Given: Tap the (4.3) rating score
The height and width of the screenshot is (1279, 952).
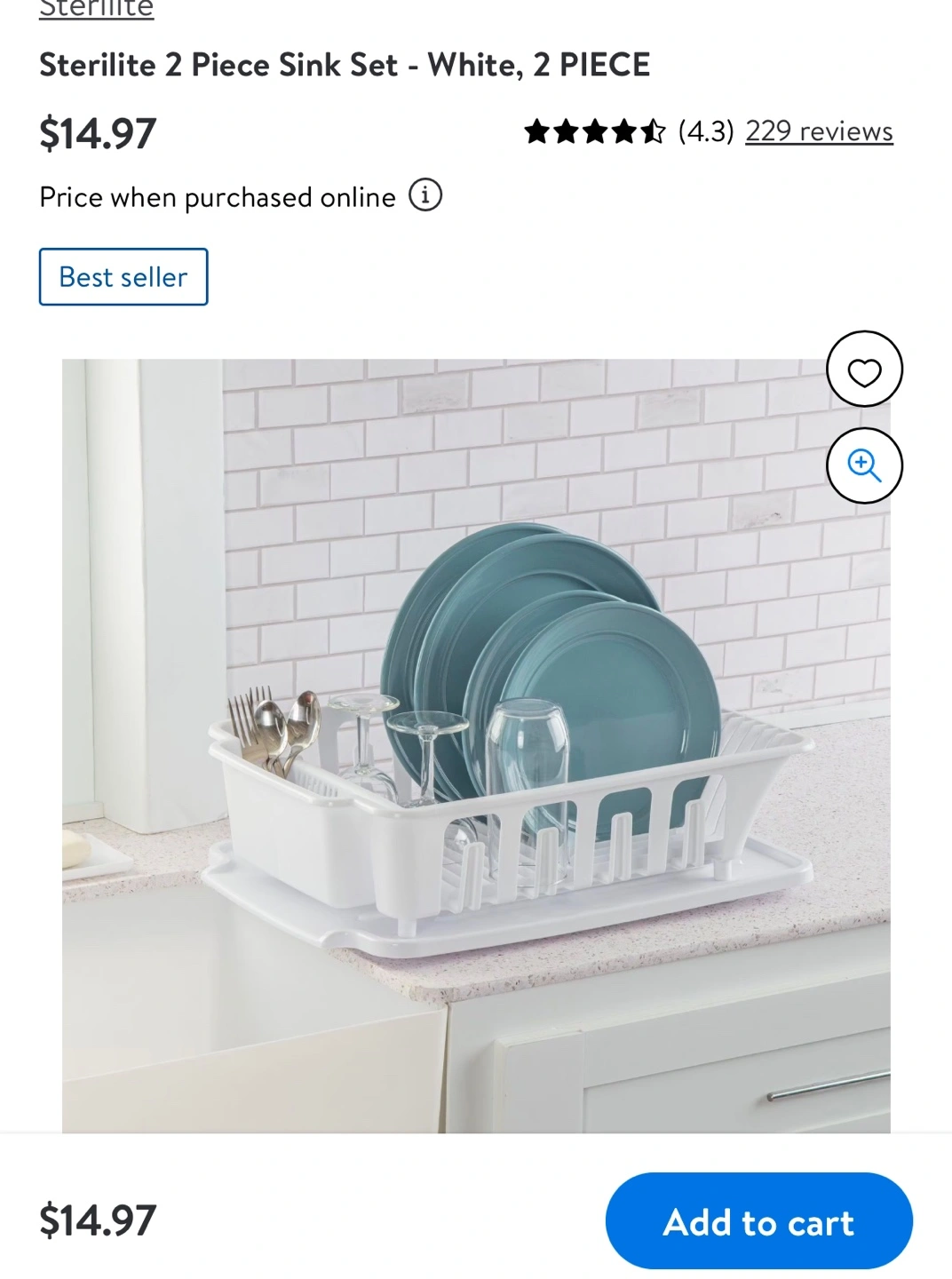Looking at the screenshot, I should (x=706, y=131).
